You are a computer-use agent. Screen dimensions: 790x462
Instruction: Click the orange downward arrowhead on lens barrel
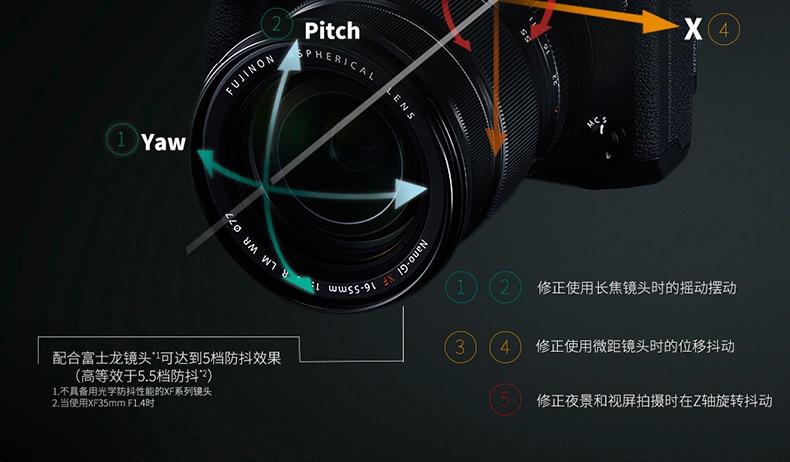tap(496, 142)
